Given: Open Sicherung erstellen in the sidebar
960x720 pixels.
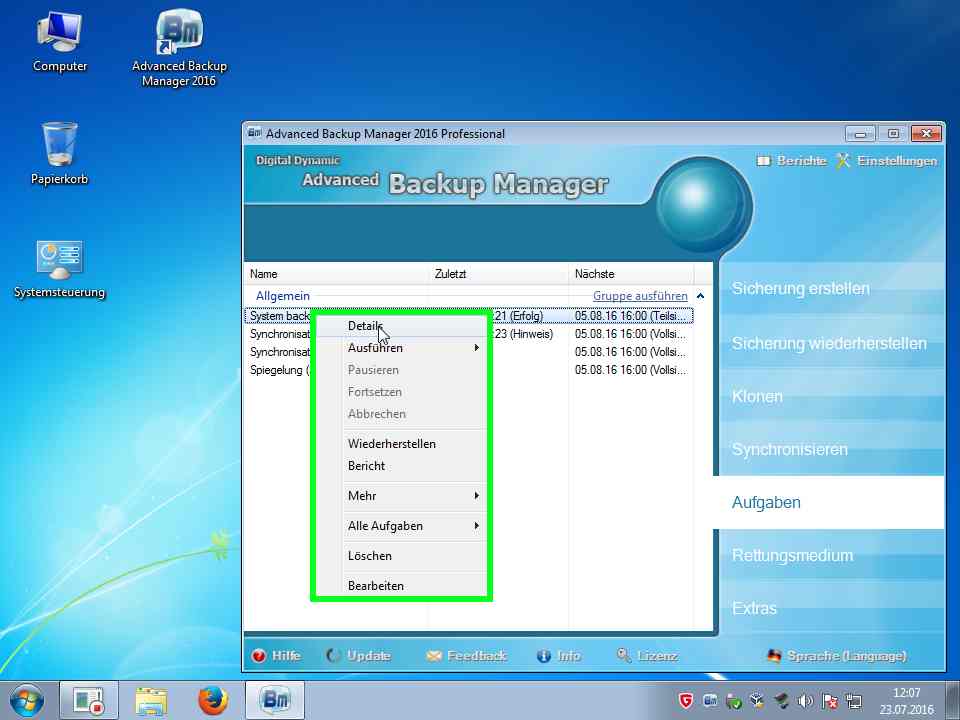Looking at the screenshot, I should [831, 288].
